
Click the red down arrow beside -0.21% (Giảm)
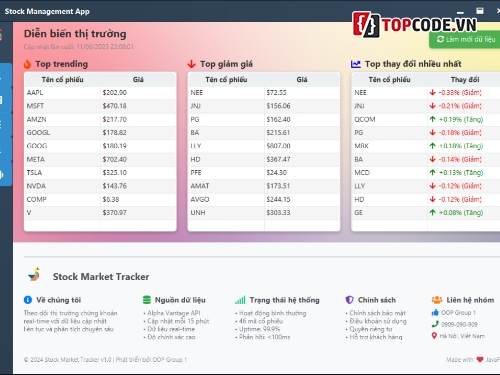pos(433,106)
